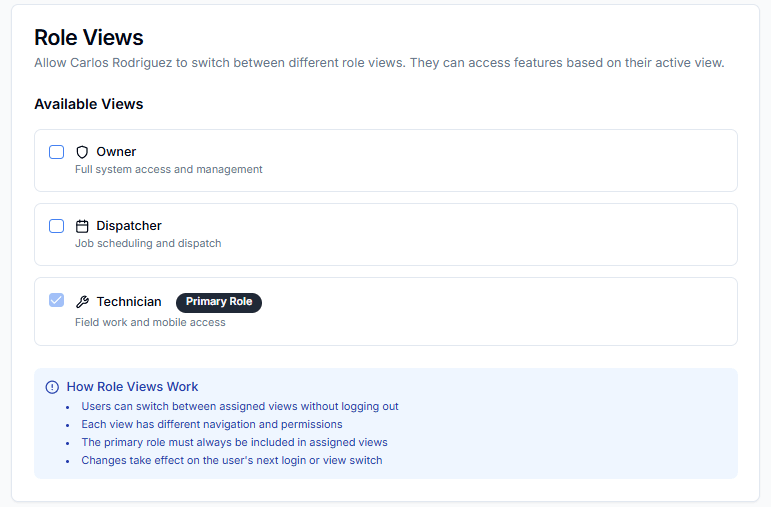Enable the Owner role view checkbox
Screen dimensions: 771x507
[x=57, y=152]
